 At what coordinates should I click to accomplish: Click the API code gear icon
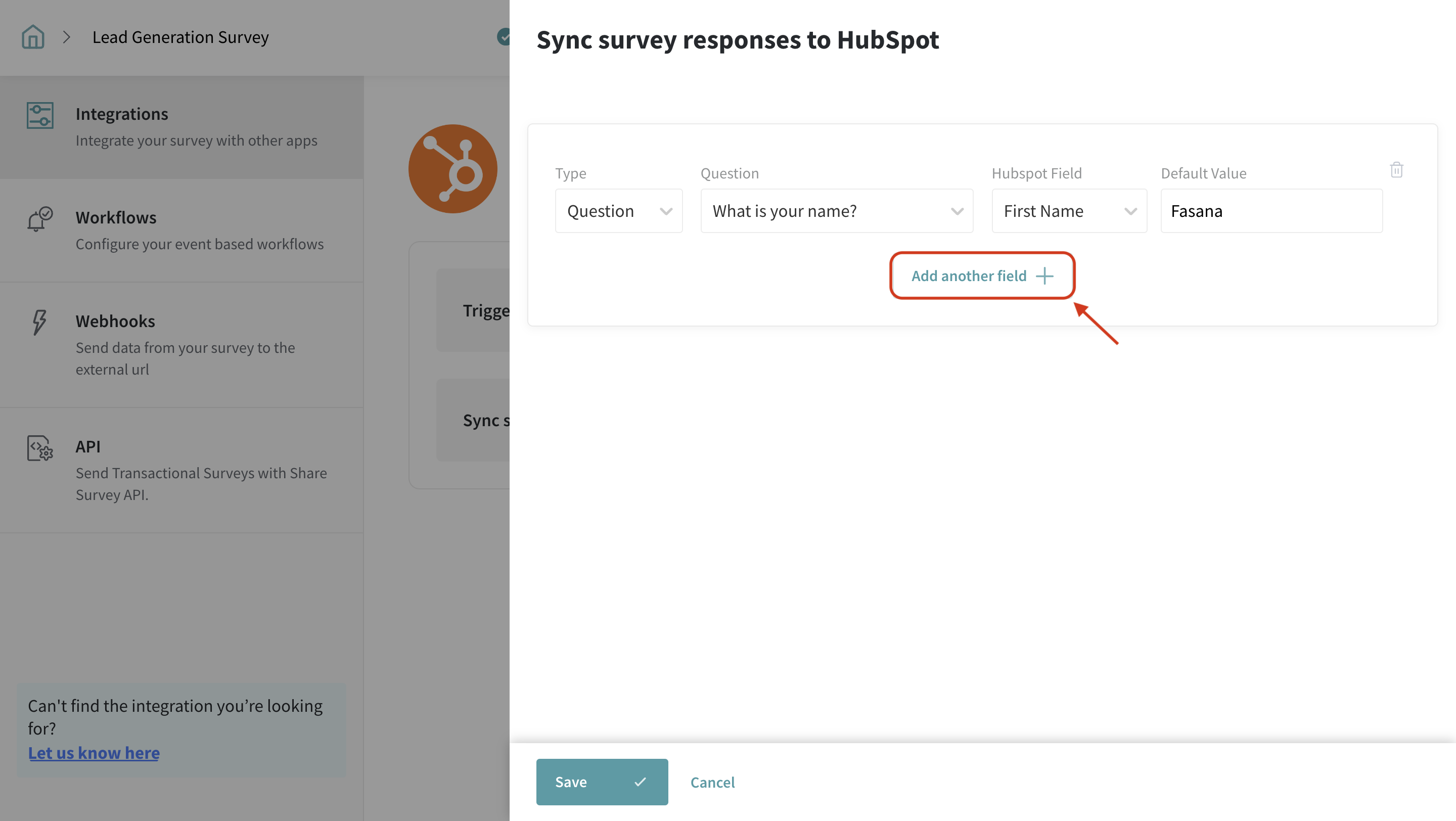(x=39, y=448)
